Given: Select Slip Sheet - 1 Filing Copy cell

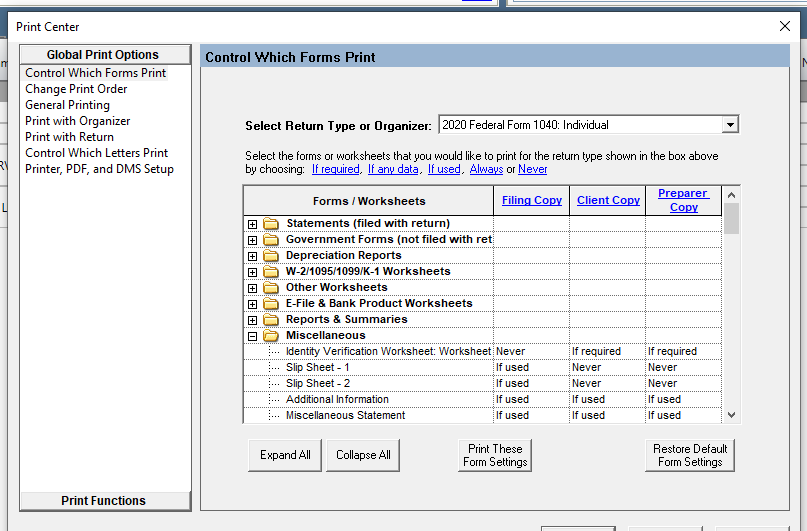Looking at the screenshot, I should pos(531,368).
